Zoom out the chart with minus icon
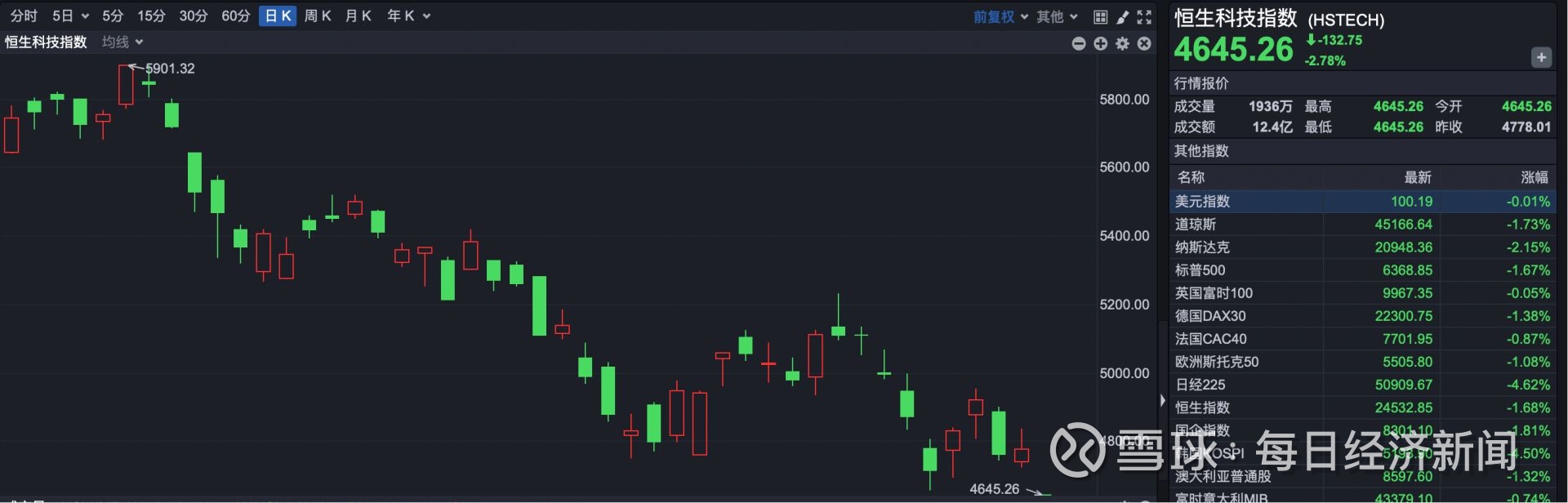The width and height of the screenshot is (1568, 503). pyautogui.click(x=1079, y=43)
